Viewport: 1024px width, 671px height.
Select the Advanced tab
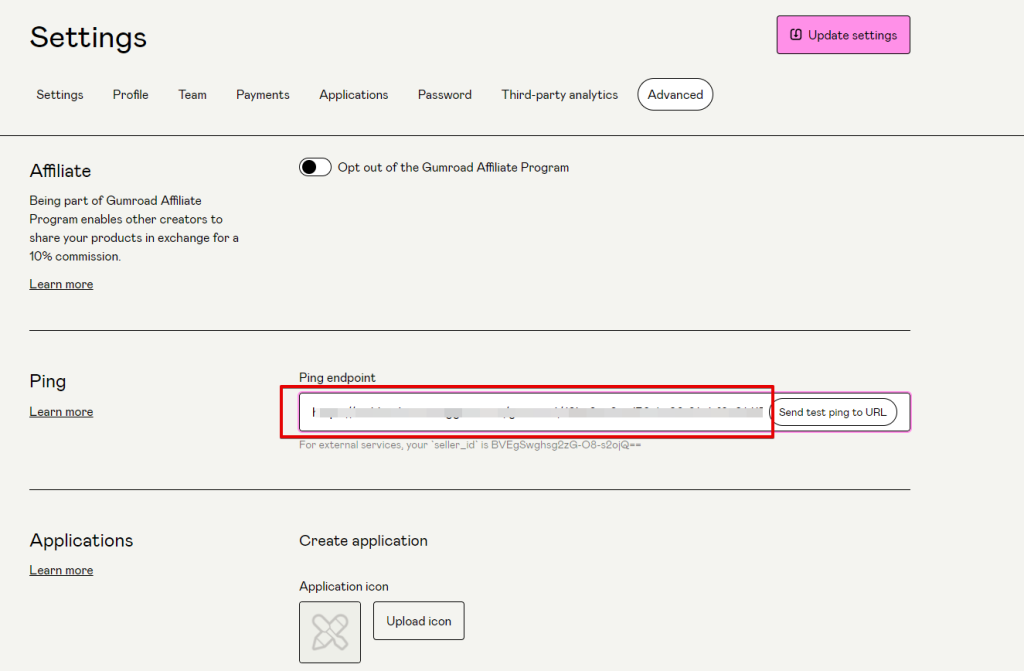click(x=675, y=95)
